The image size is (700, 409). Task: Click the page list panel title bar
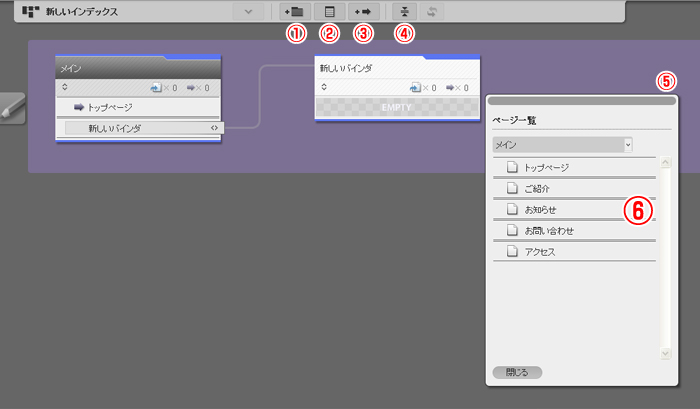click(x=582, y=101)
